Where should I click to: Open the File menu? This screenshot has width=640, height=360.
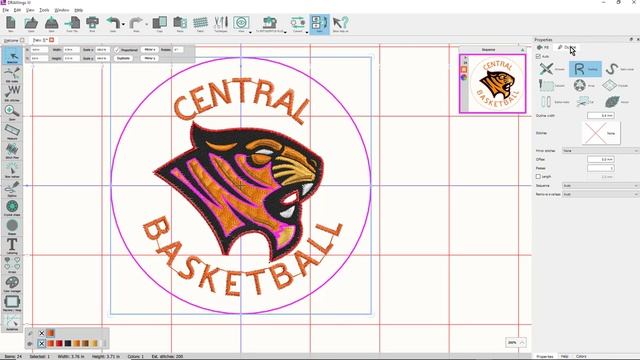(x=6, y=10)
